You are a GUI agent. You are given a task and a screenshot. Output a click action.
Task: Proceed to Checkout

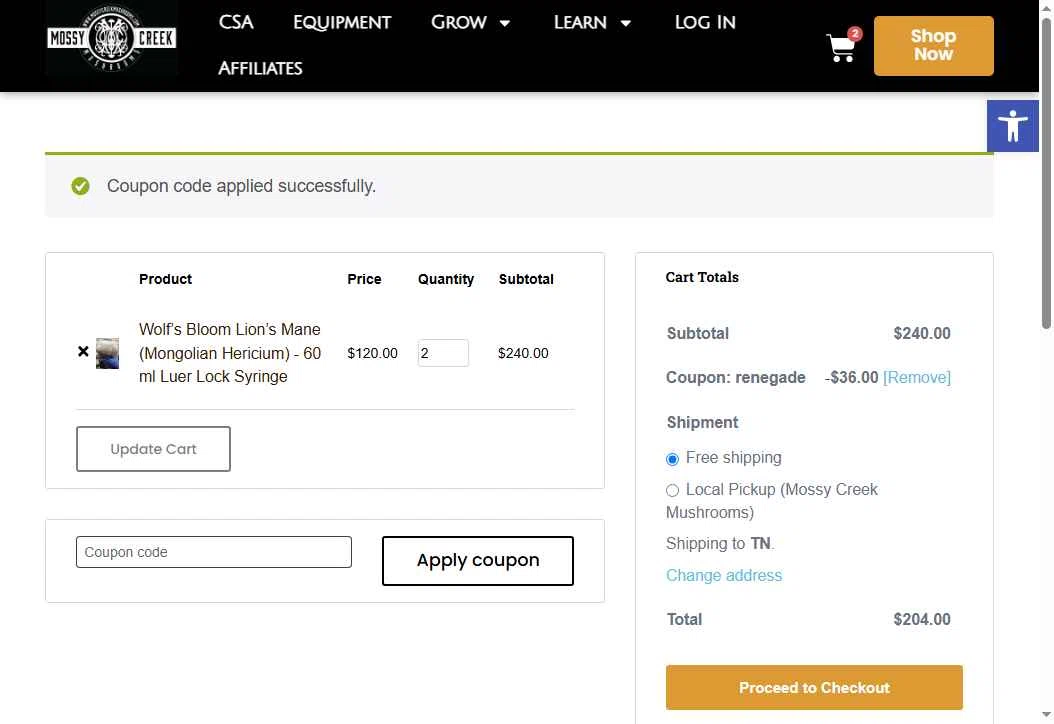[x=814, y=687]
